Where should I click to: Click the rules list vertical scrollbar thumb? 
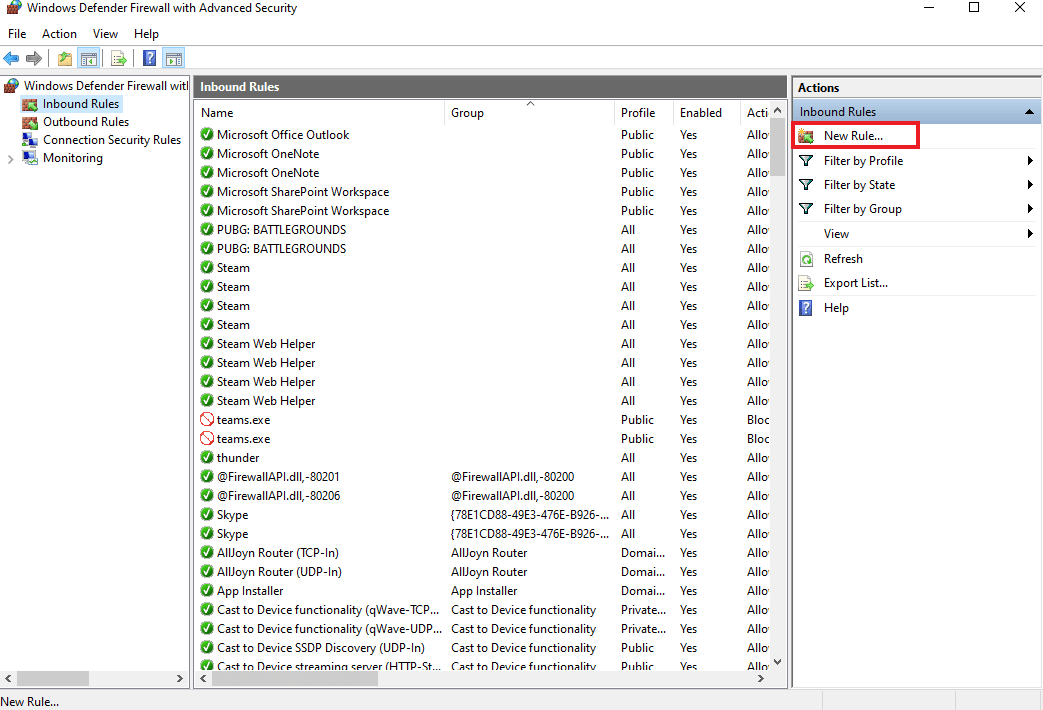tap(777, 147)
